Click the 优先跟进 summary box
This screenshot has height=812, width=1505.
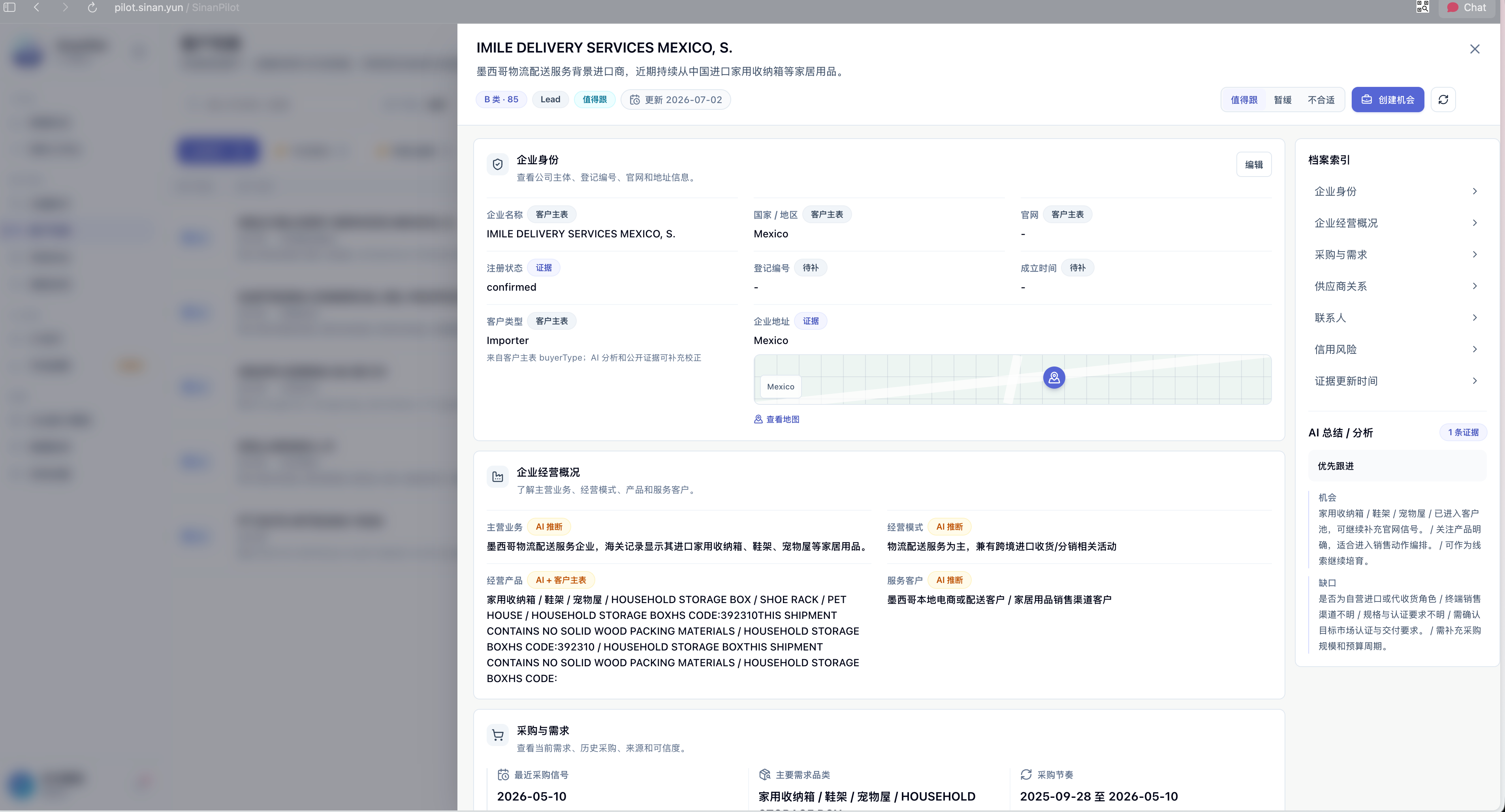(x=1397, y=466)
